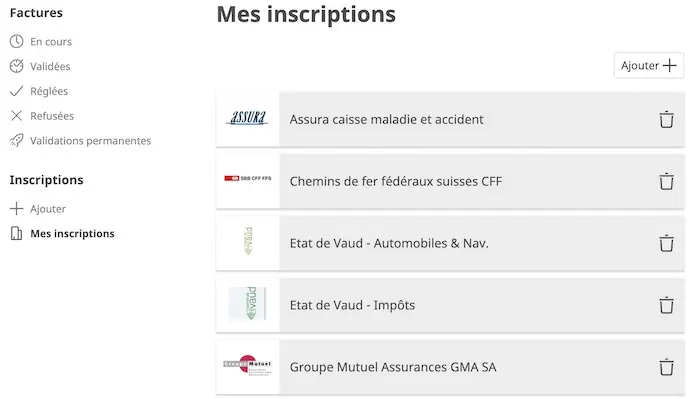Click the Assura logo thumbnail
Screen dimensions: 700x399
(x=247, y=119)
